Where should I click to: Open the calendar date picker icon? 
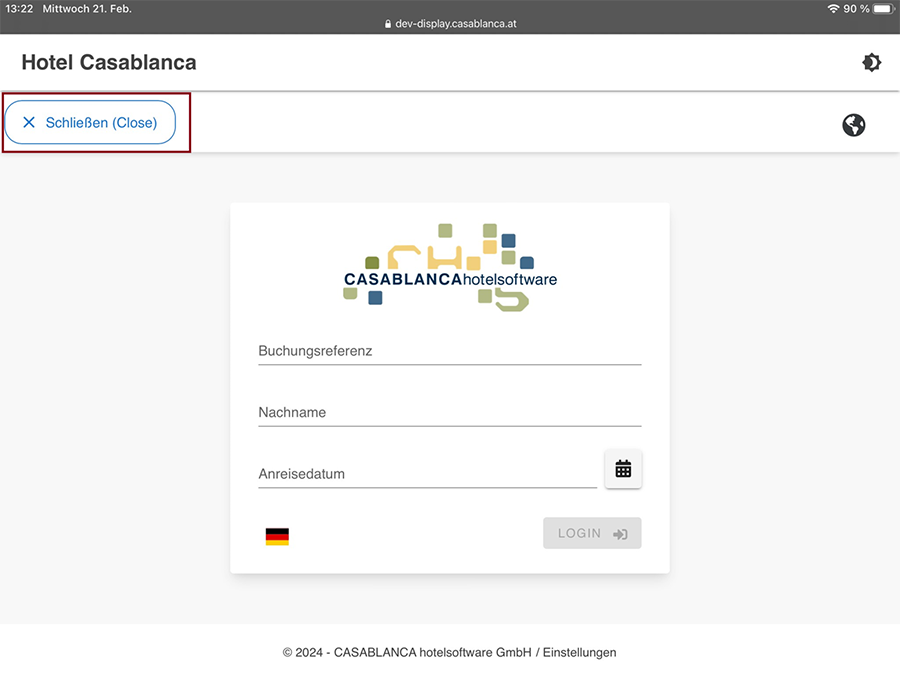pyautogui.click(x=623, y=469)
